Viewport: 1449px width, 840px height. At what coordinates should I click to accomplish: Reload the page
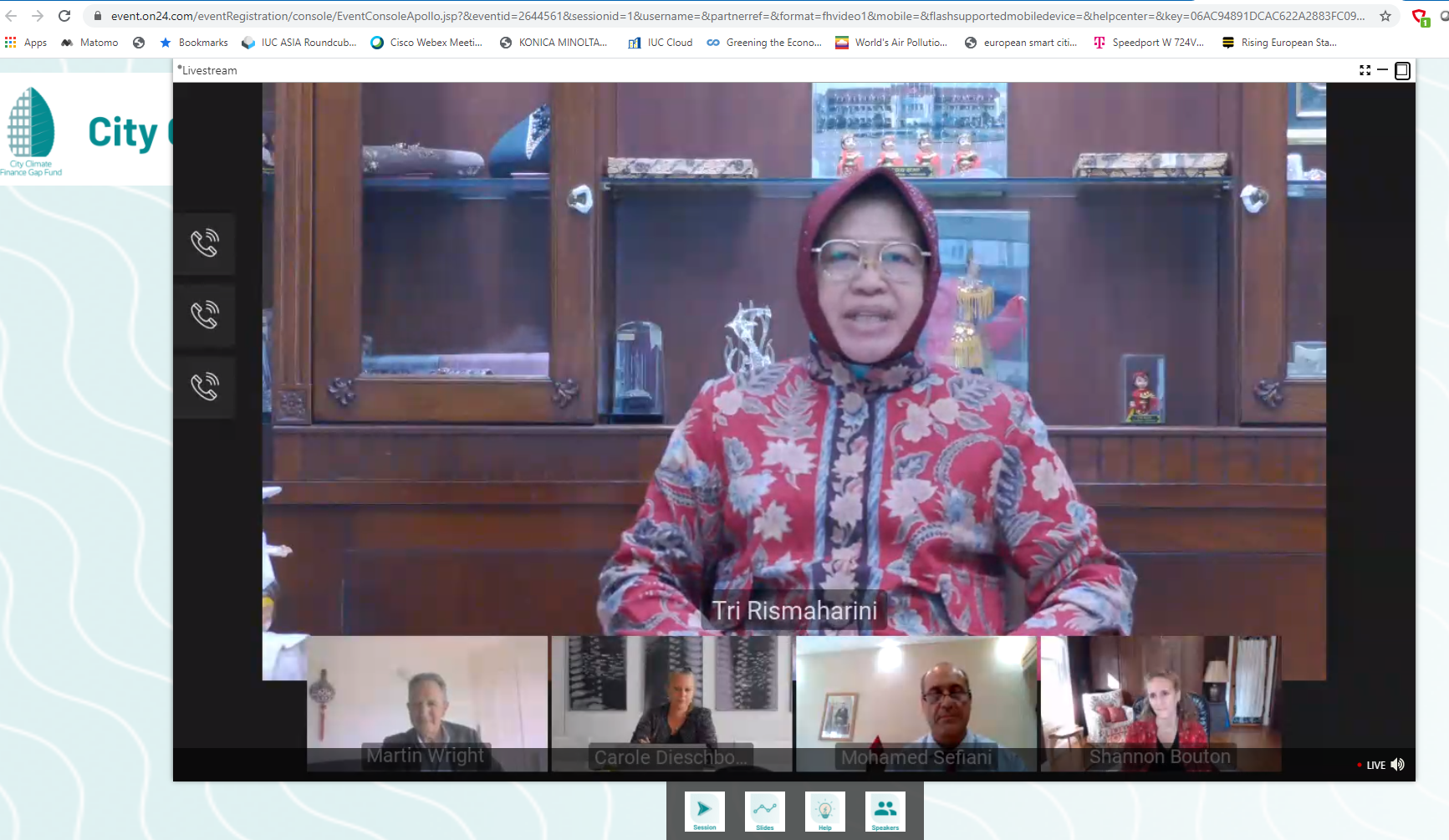pyautogui.click(x=64, y=16)
